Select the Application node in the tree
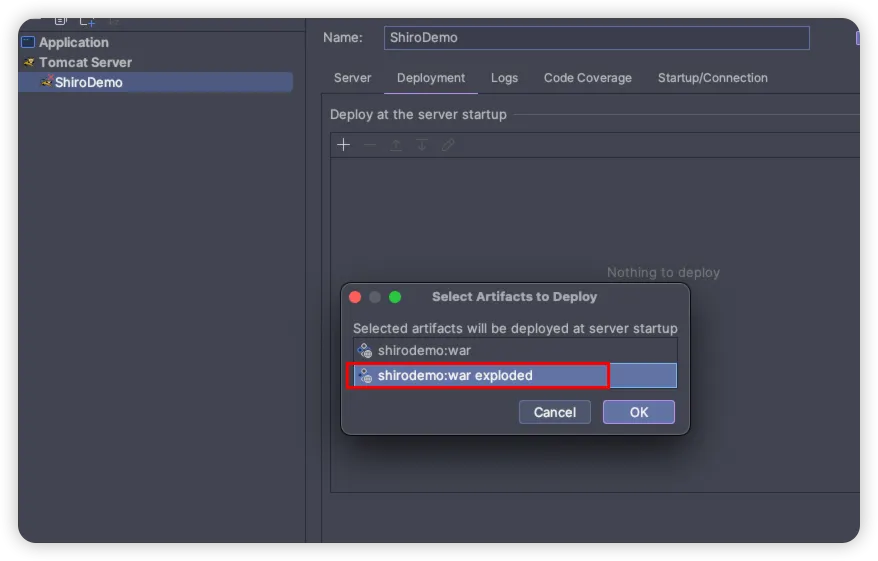 (73, 42)
